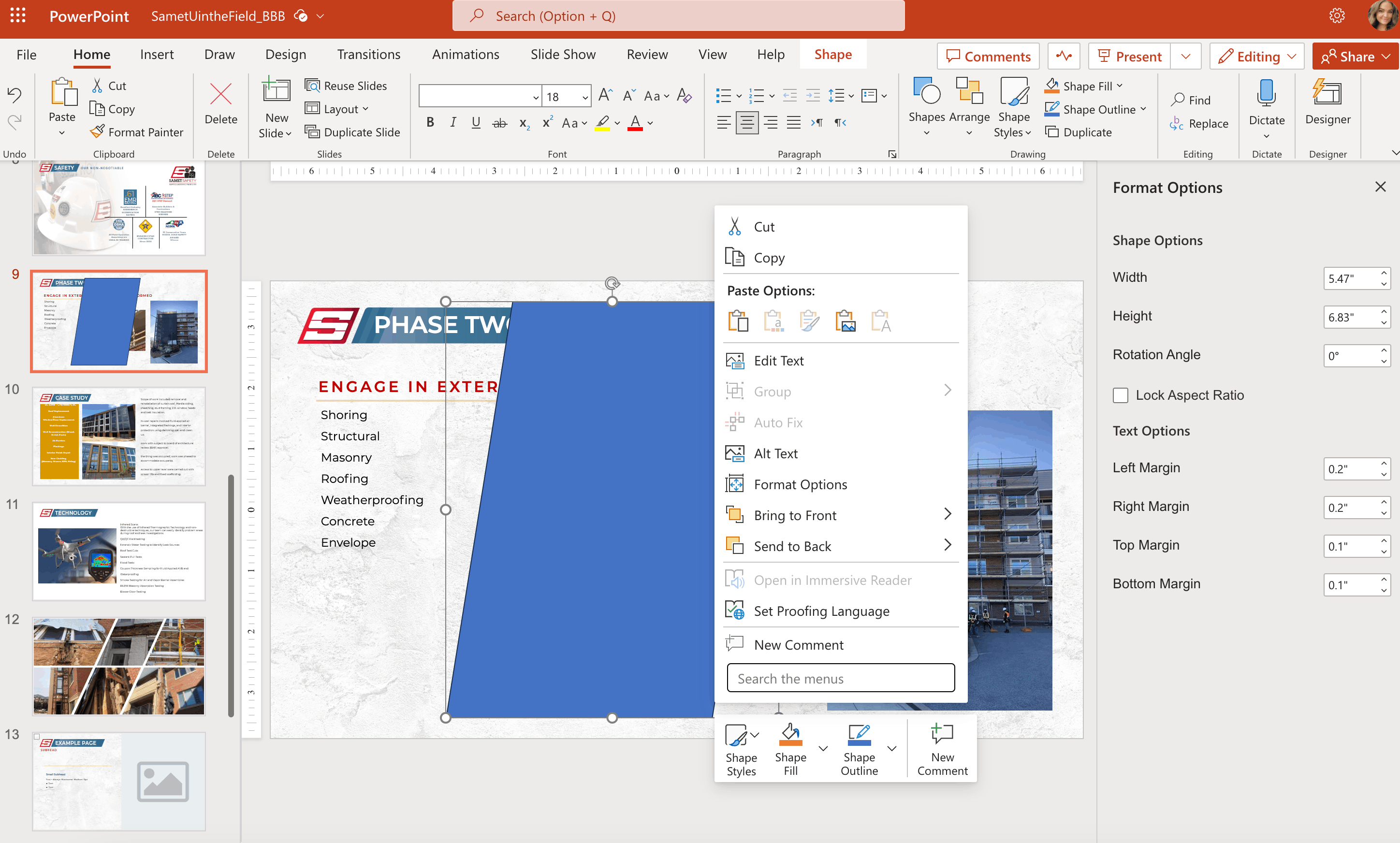This screenshot has height=843, width=1400.
Task: Click the Format Painter icon
Action: (x=98, y=132)
